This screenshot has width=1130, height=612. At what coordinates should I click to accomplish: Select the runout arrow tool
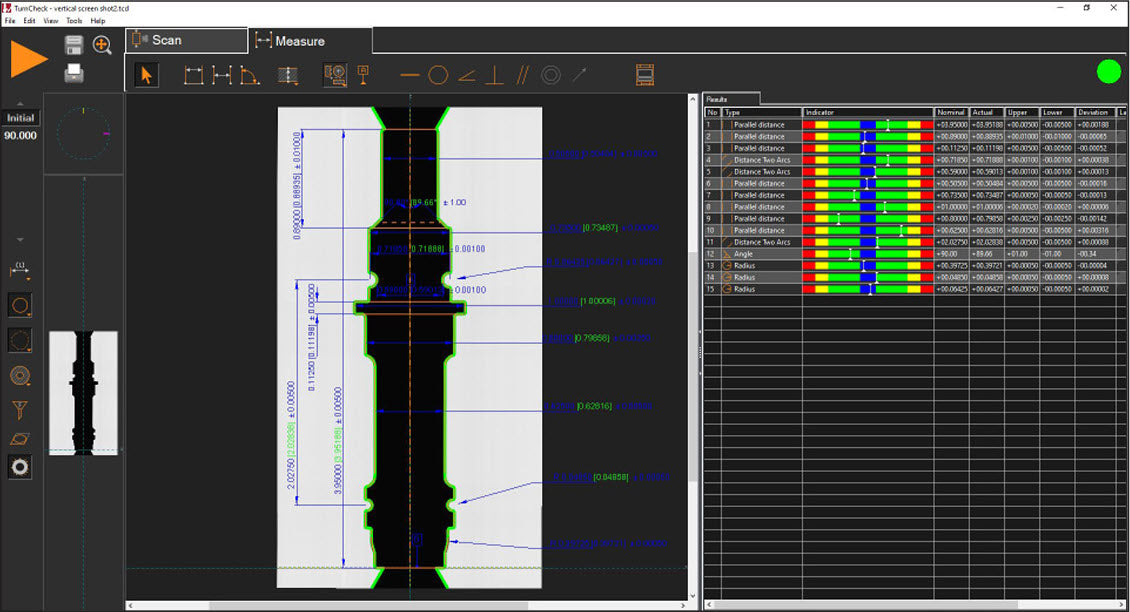579,74
